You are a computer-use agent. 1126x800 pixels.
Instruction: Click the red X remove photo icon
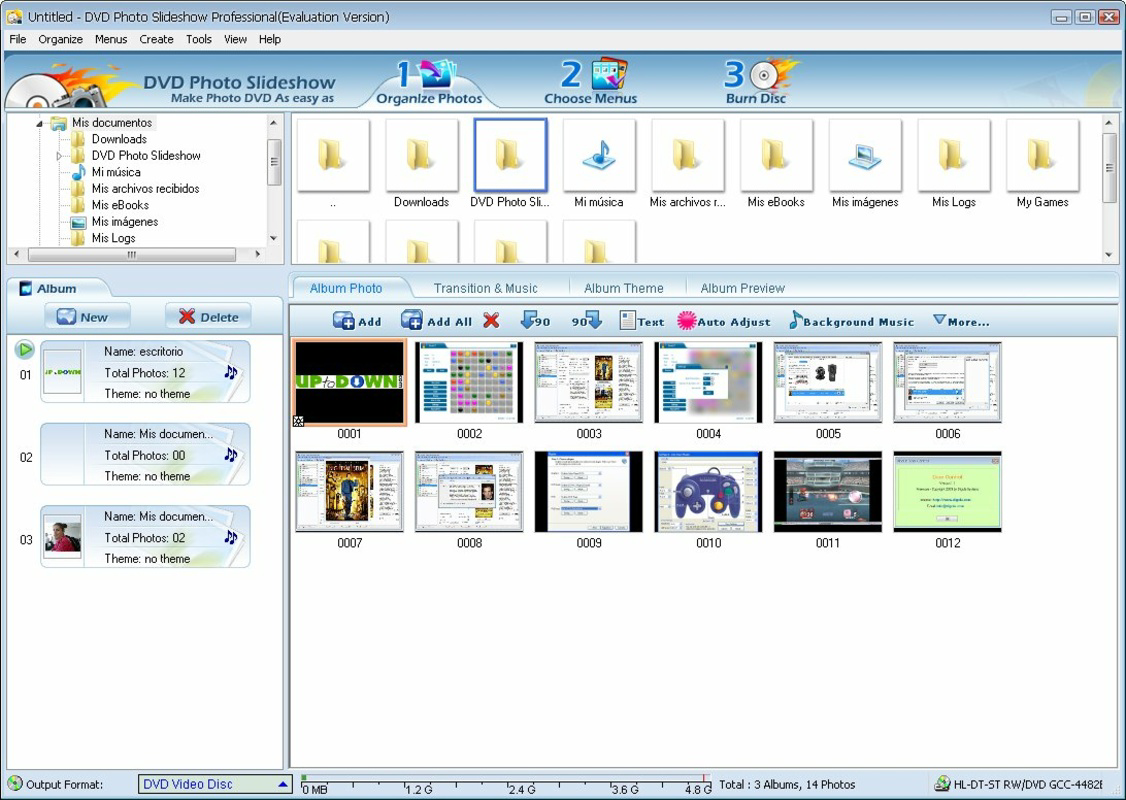[491, 320]
